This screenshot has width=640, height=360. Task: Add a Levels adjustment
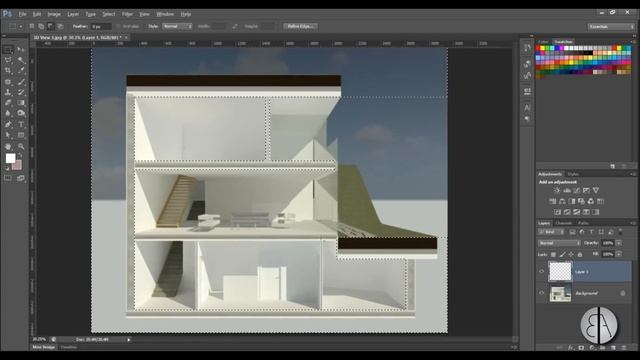(x=567, y=191)
